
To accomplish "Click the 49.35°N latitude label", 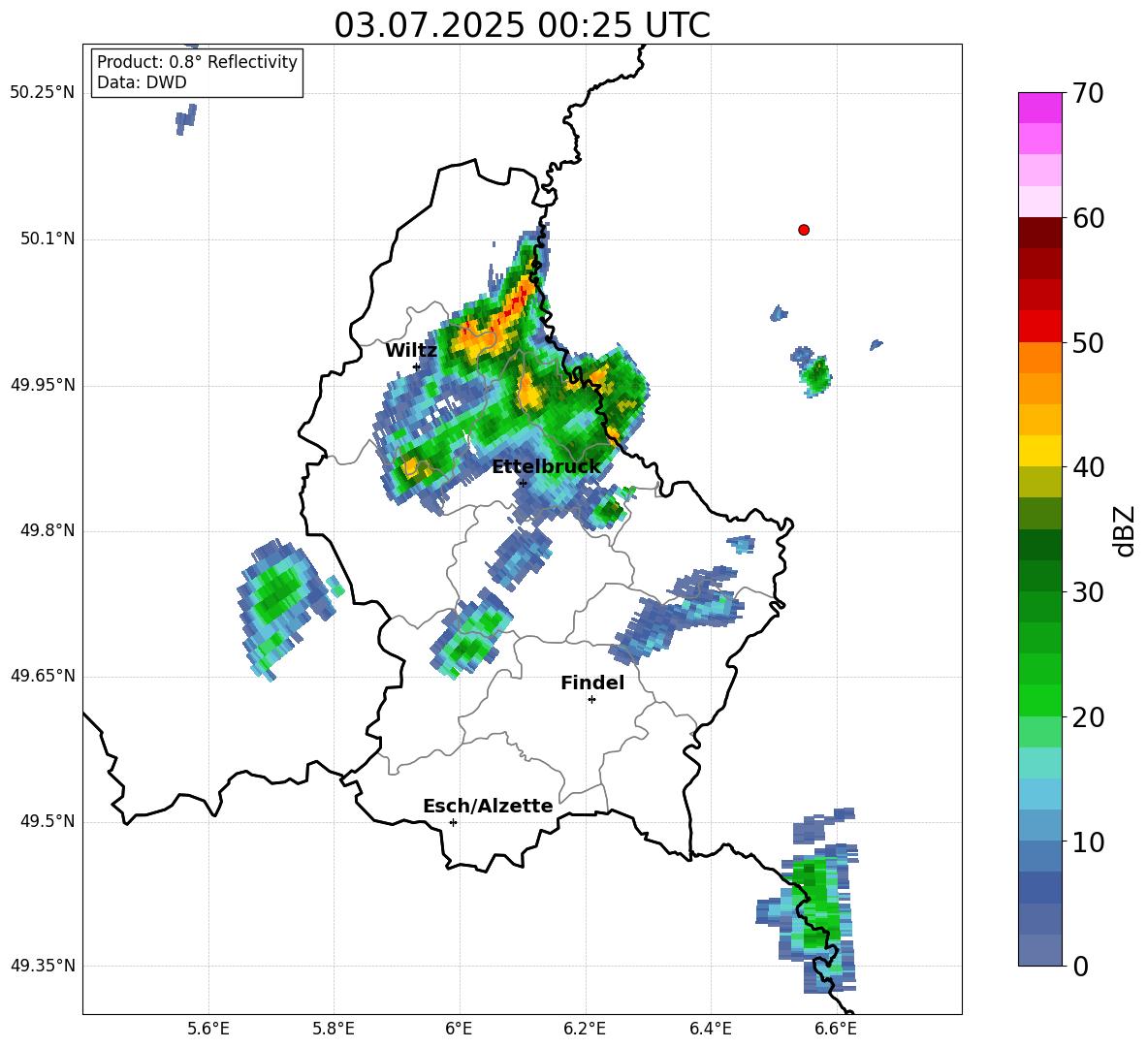I will pos(42,966).
